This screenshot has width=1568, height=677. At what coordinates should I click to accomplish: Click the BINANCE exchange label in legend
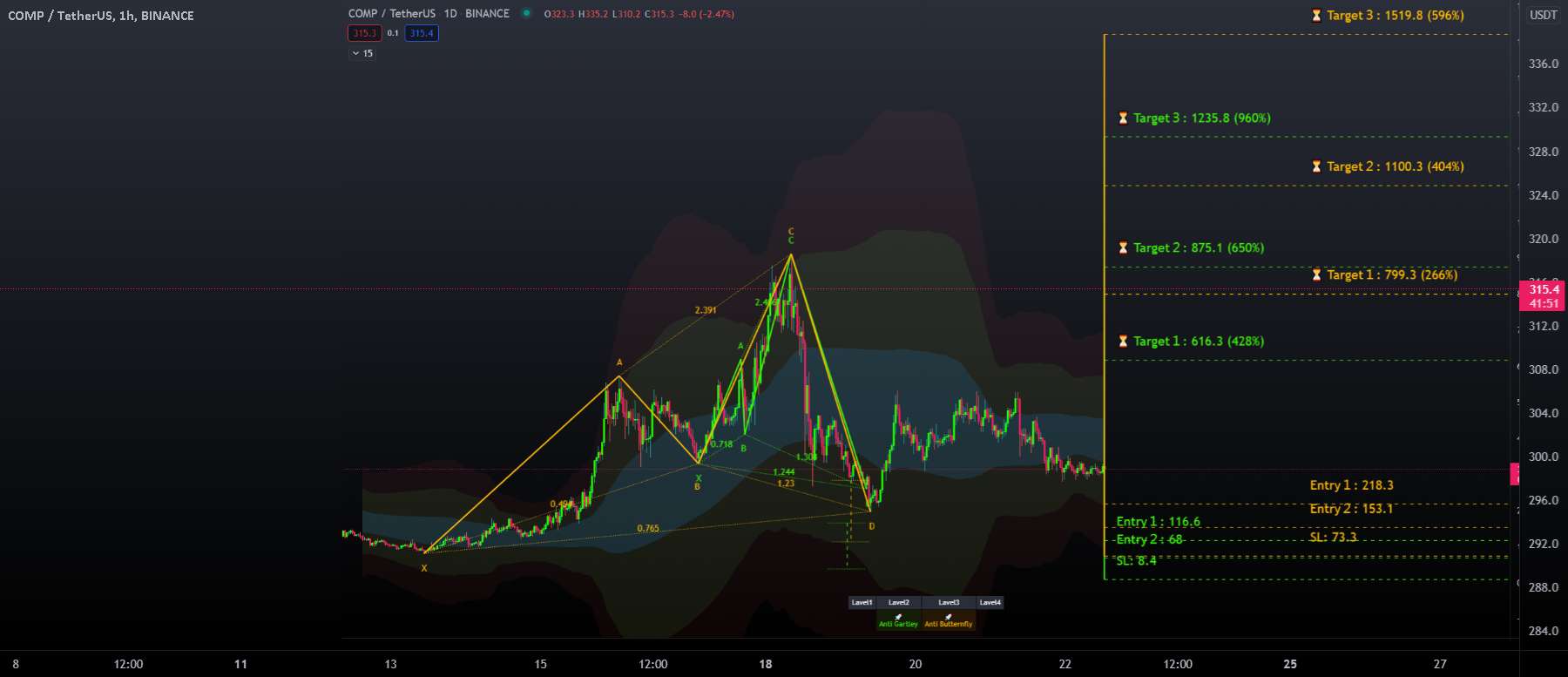[487, 13]
